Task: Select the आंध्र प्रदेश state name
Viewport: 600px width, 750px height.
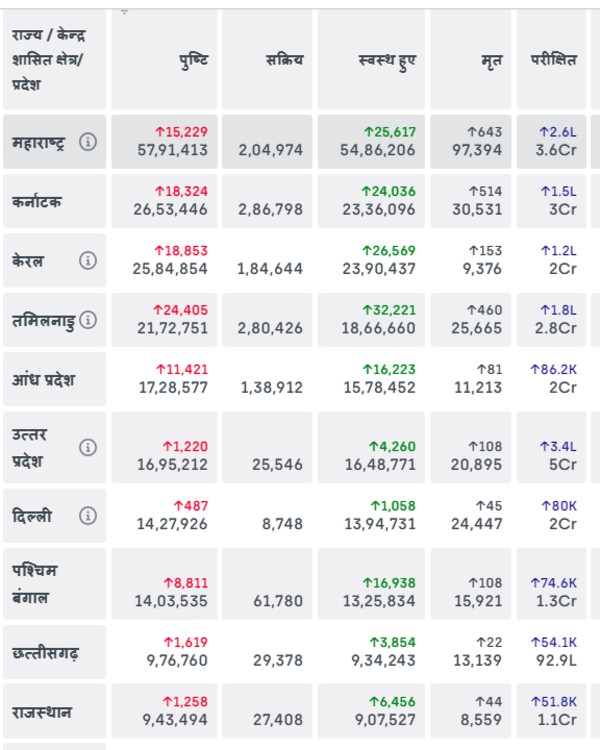Action: (44, 380)
